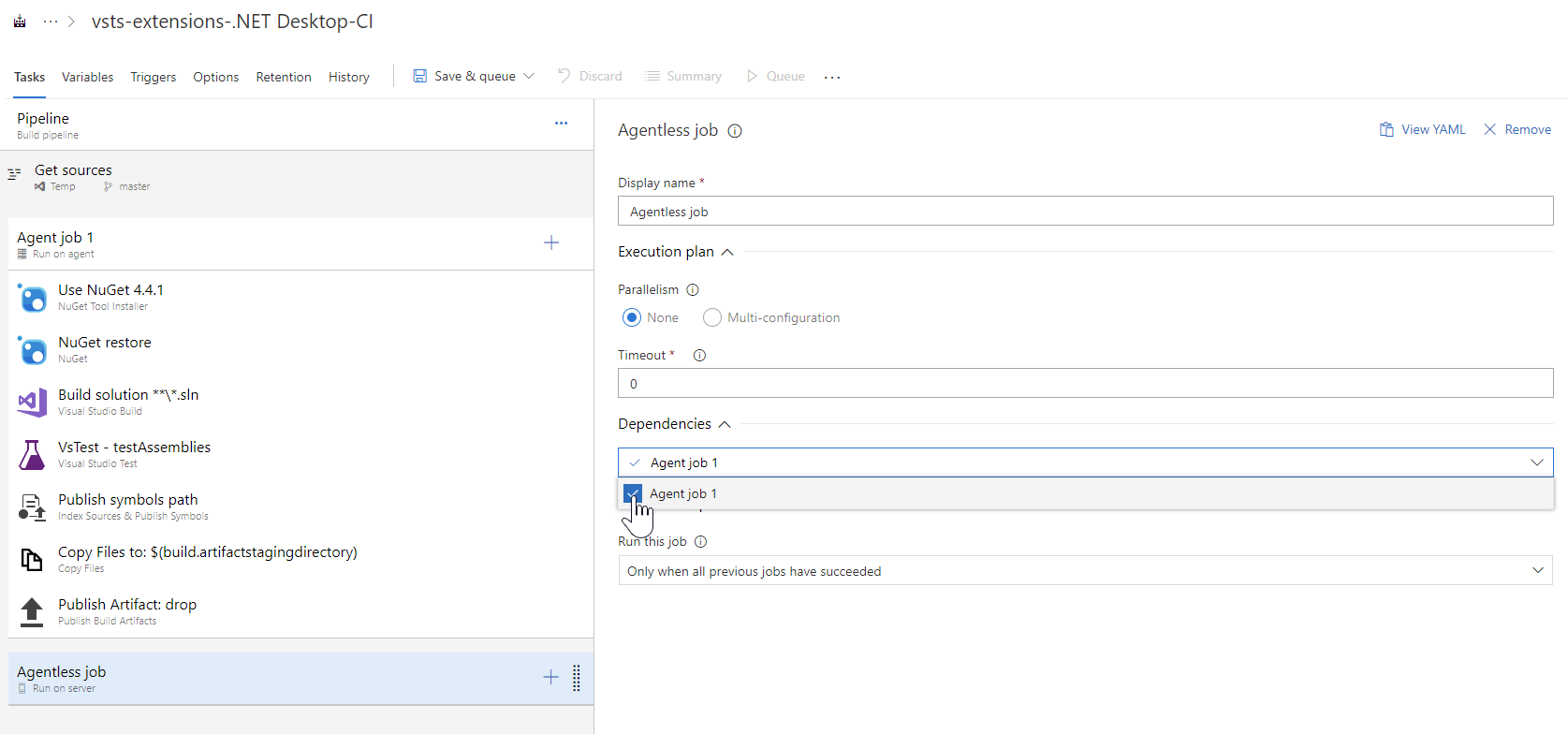The height and width of the screenshot is (734, 1568).
Task: Show Parallelism info tooltip icon
Action: (693, 290)
